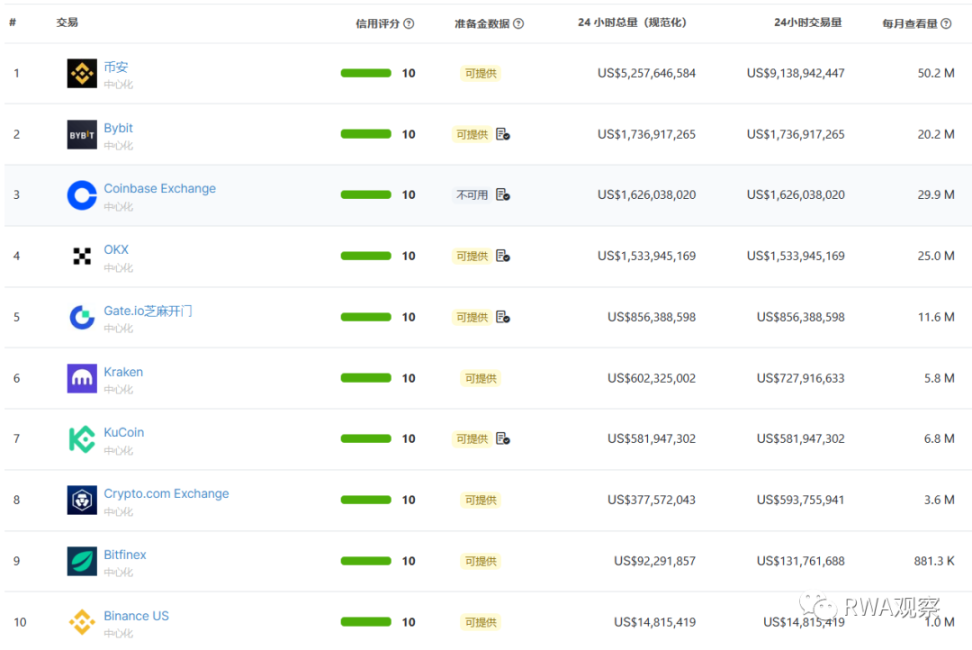Click the help icon beside 准备金数据 header
The width and height of the screenshot is (972, 650).
(x=519, y=24)
